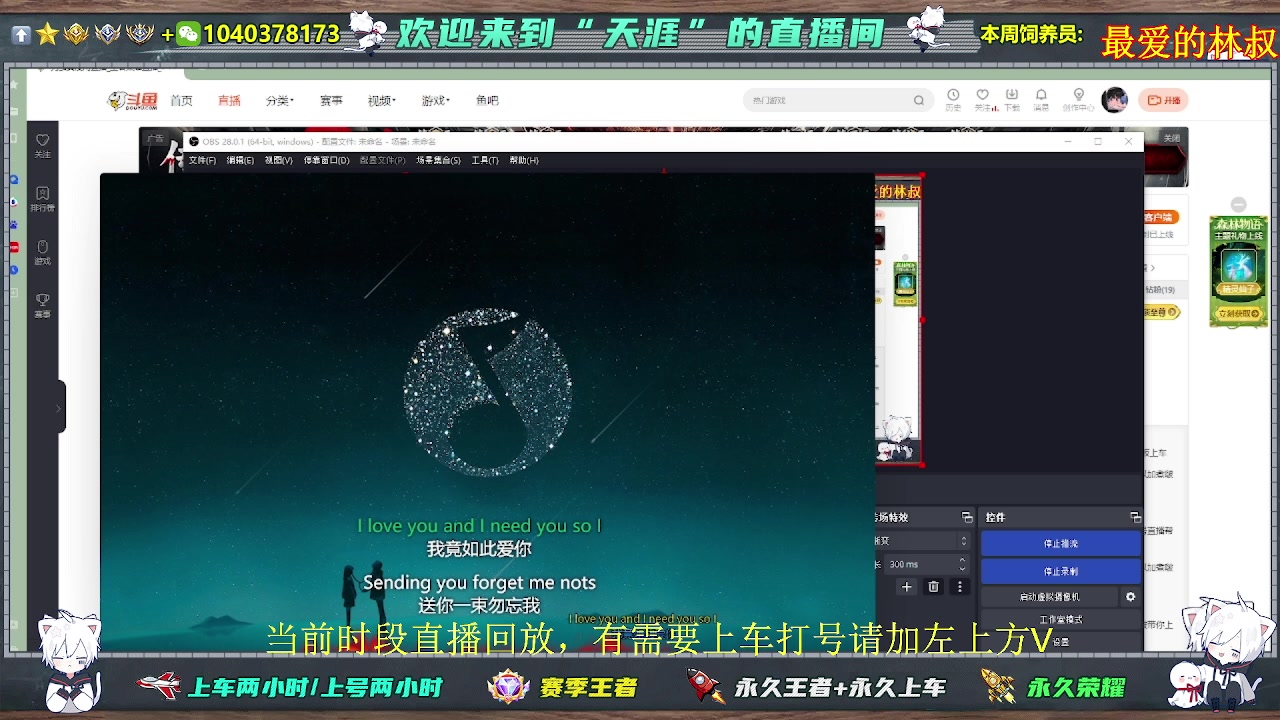Image resolution: width=1280 pixels, height=720 pixels.
Task: Collapse the forest ad with minus icon
Action: point(1239,204)
